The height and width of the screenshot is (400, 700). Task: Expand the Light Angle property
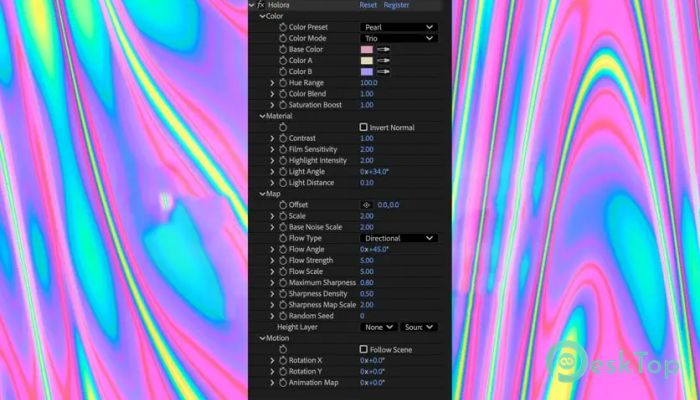[x=272, y=172]
